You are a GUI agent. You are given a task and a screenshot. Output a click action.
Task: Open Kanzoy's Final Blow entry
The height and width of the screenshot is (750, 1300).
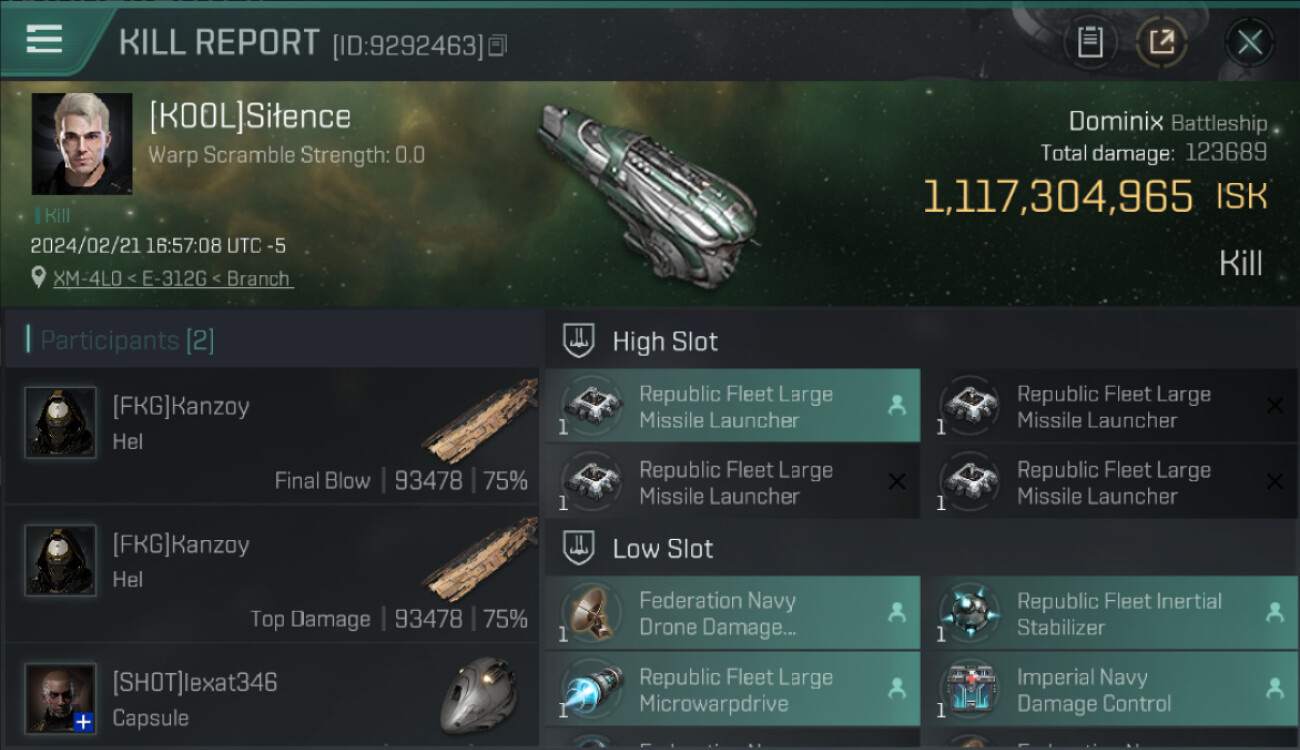point(272,436)
